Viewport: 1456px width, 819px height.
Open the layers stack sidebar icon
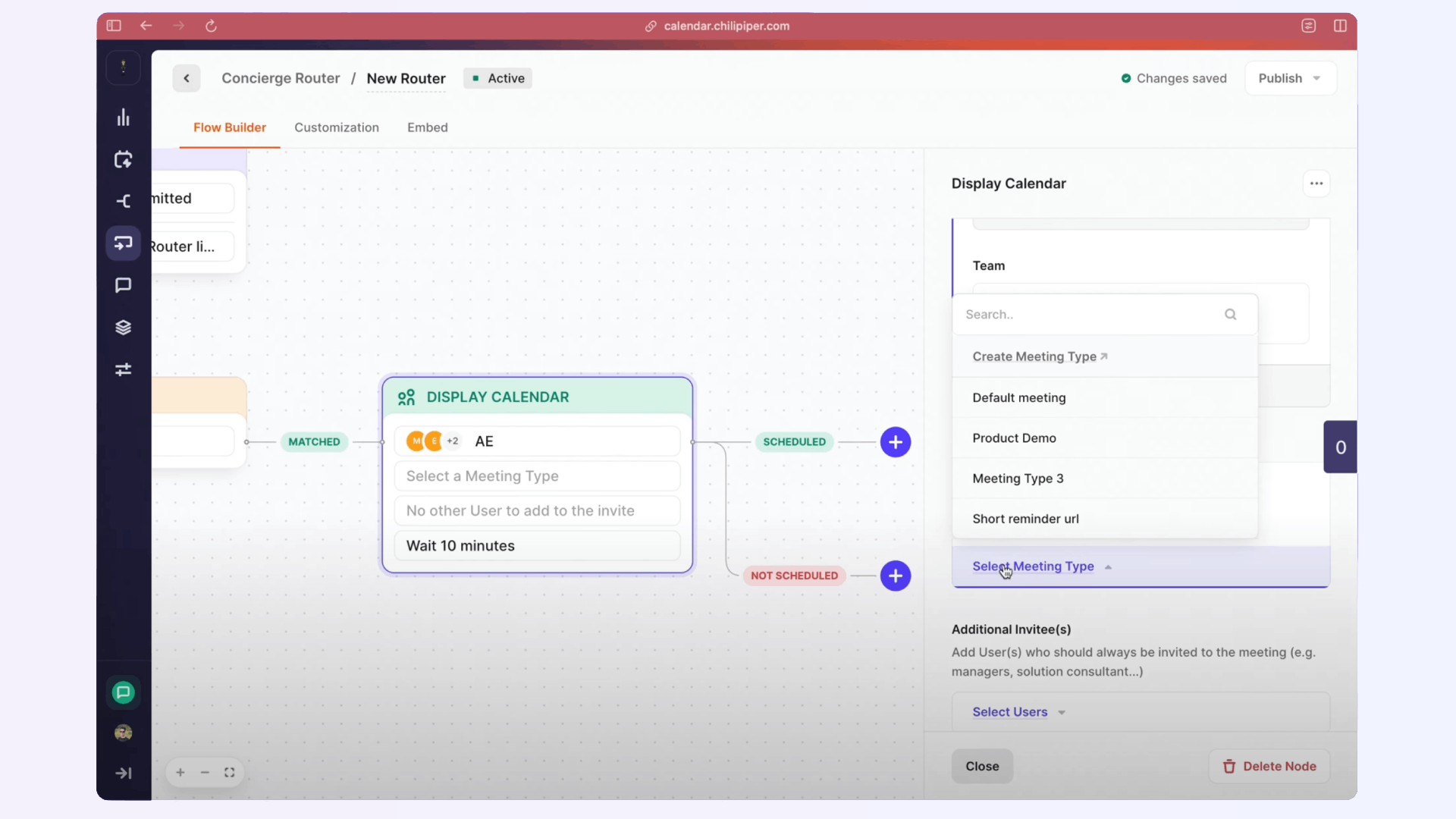(x=123, y=328)
